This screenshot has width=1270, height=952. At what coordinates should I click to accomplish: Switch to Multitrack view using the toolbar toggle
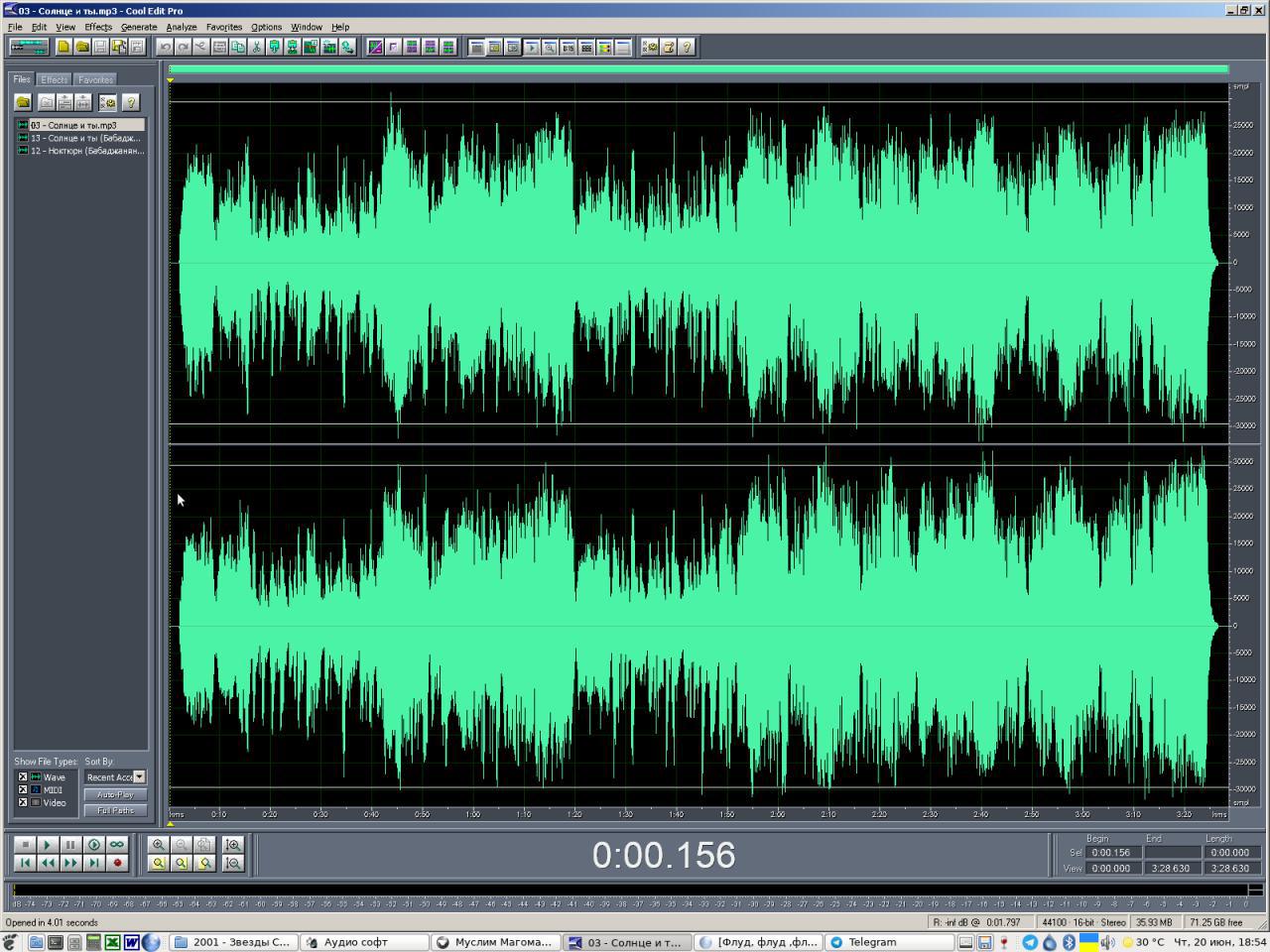(x=29, y=47)
